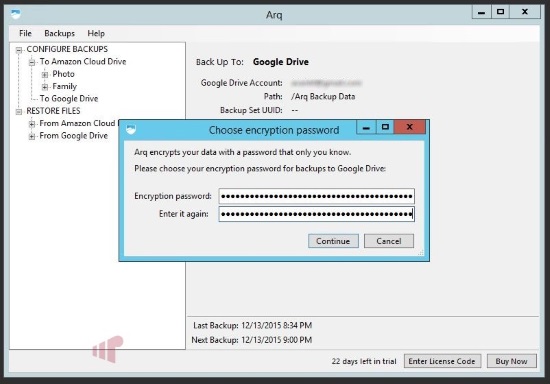The width and height of the screenshot is (550, 384).
Task: Click the Enter it again password field
Action: click(316, 214)
